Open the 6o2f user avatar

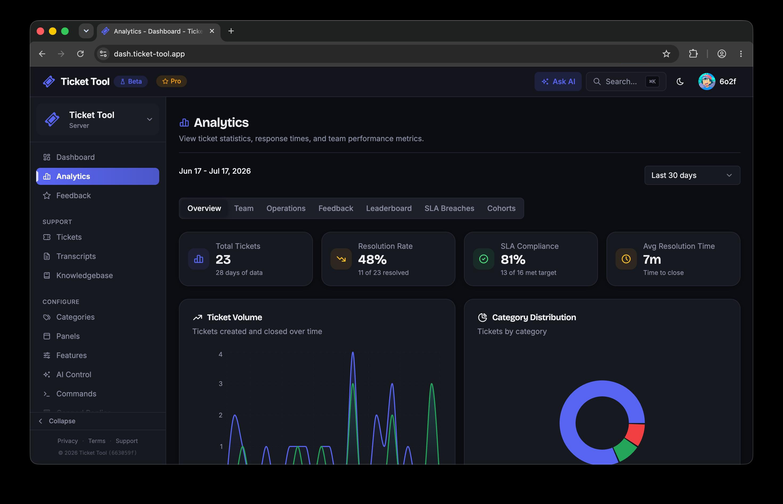pyautogui.click(x=706, y=81)
